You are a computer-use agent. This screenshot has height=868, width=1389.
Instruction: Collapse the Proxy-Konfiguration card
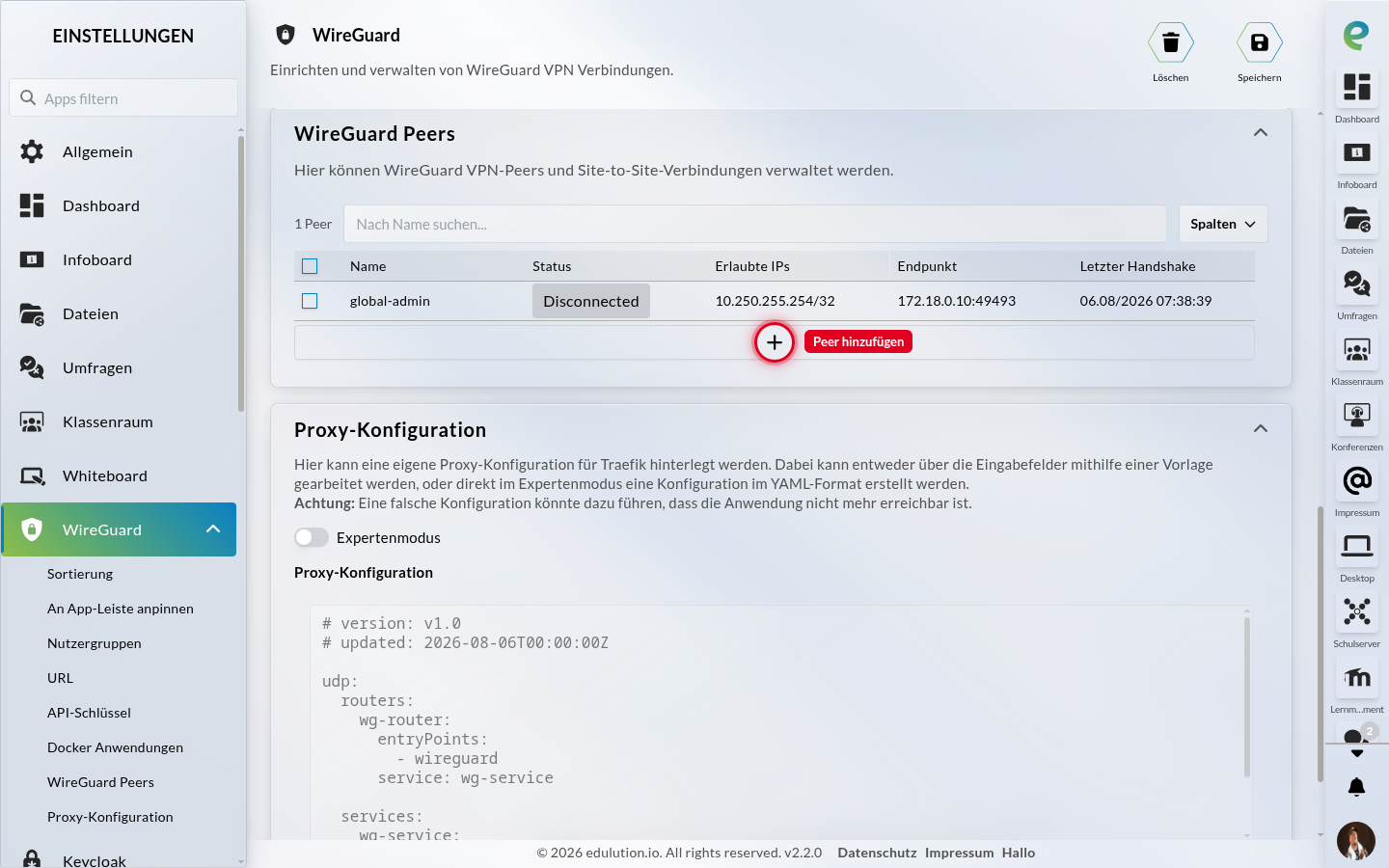(1260, 428)
